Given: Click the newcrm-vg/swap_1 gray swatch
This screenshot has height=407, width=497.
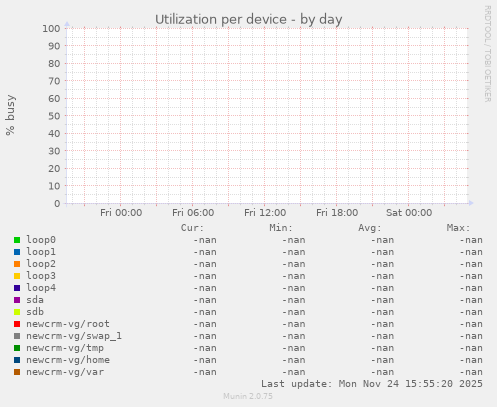Looking at the screenshot, I should pyautogui.click(x=17, y=336).
